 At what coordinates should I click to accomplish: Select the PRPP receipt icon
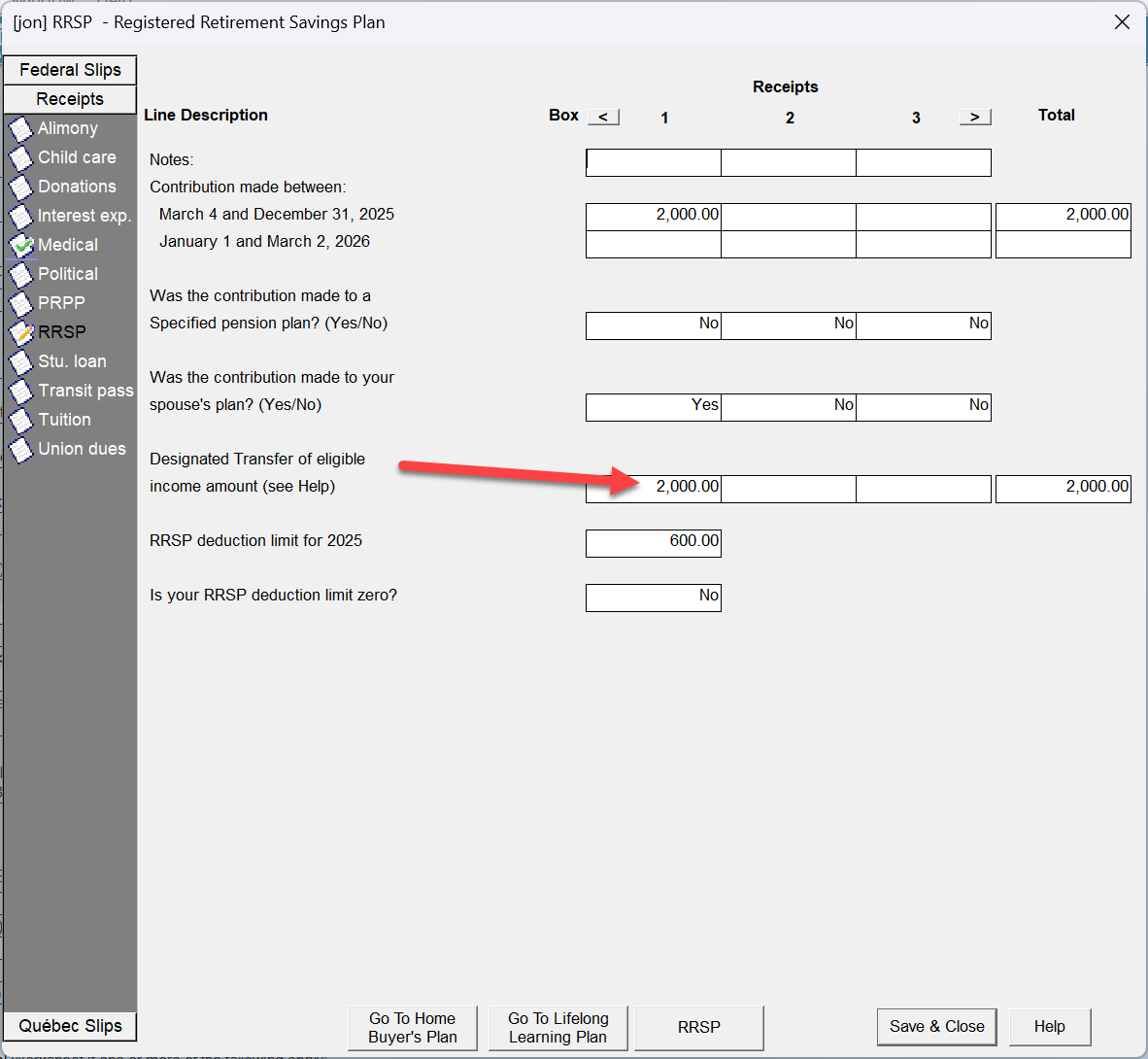coord(20,303)
